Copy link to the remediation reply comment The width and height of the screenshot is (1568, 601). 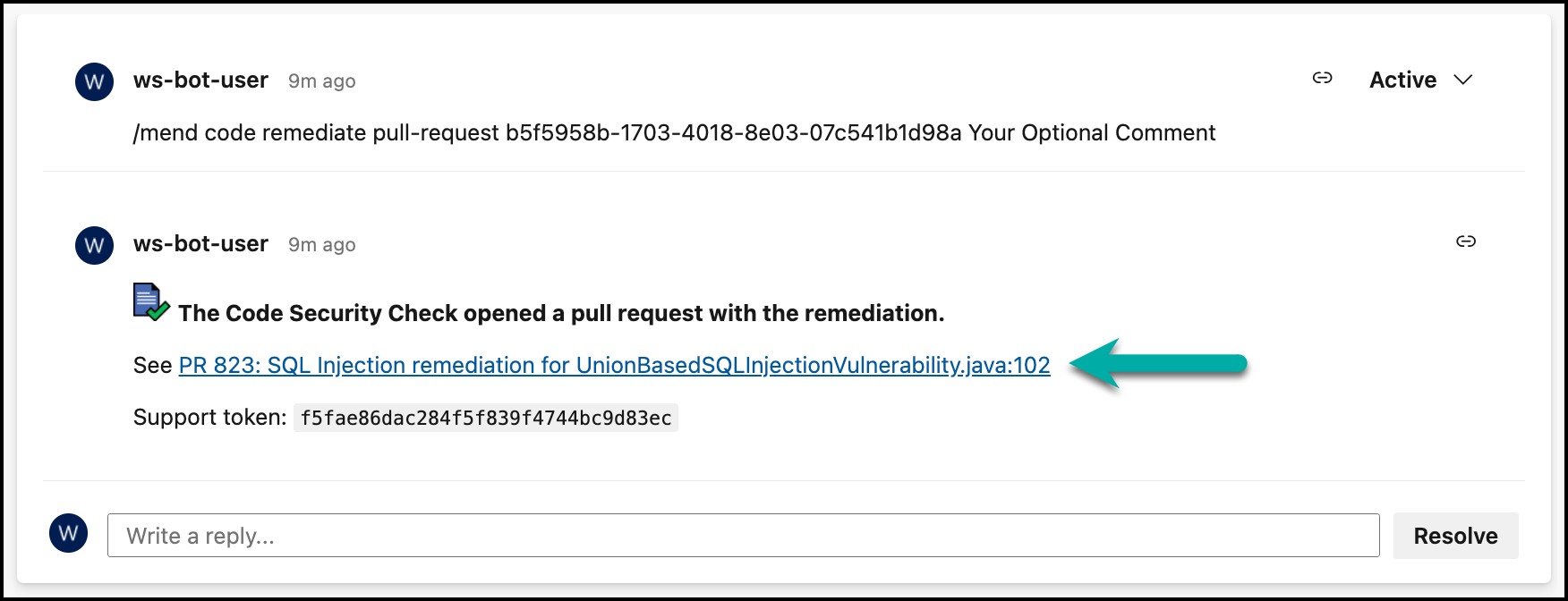[x=1465, y=241]
